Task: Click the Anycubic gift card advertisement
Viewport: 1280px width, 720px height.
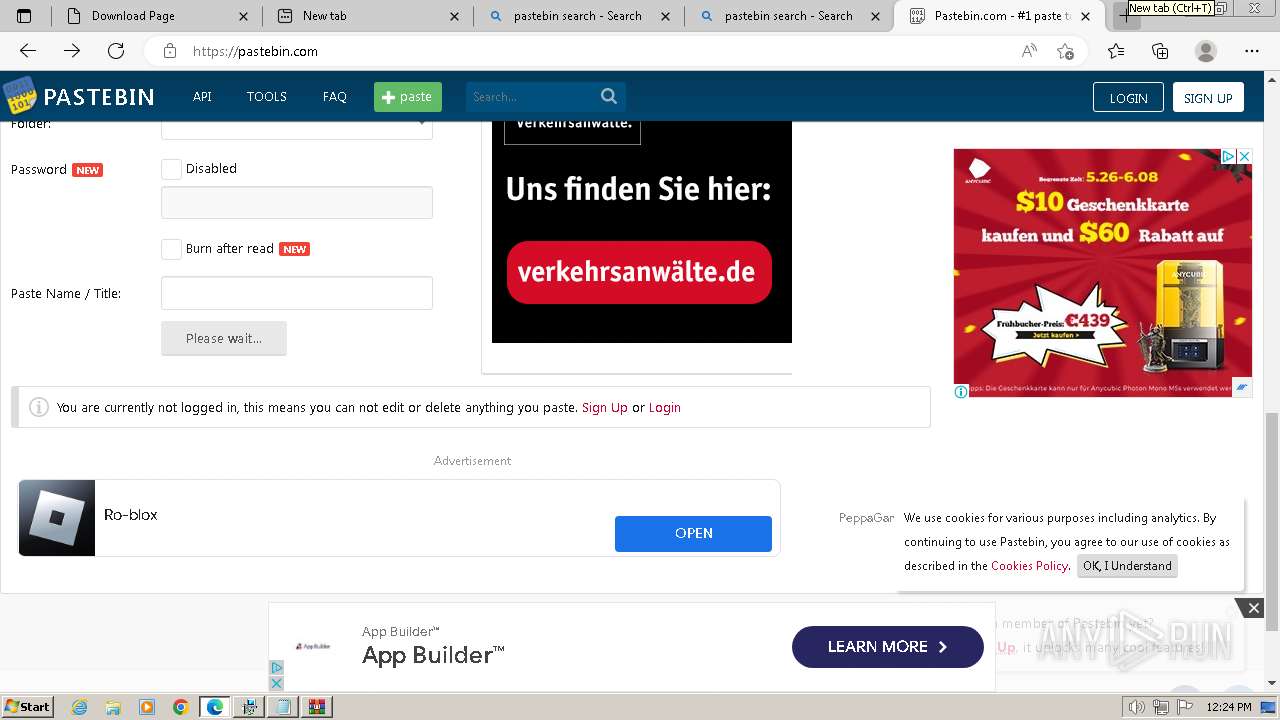Action: pos(1103,273)
